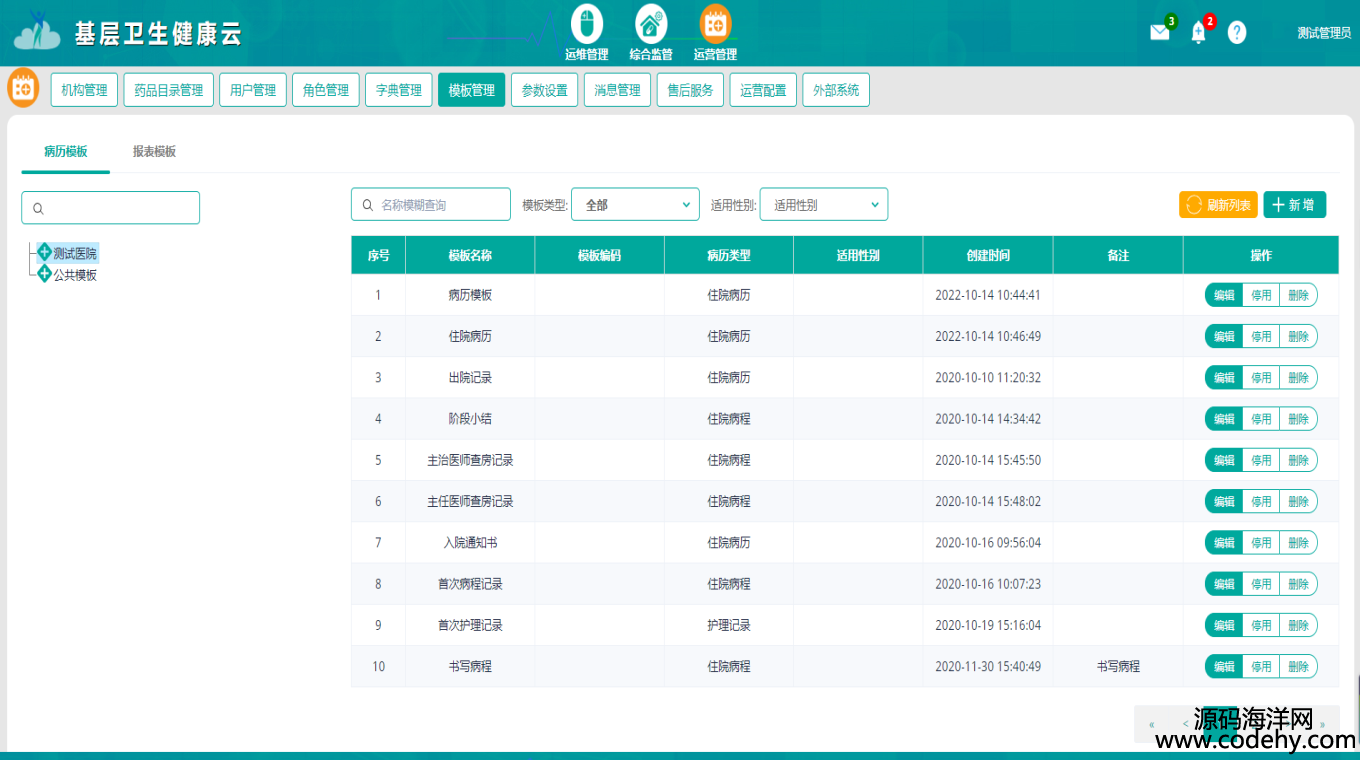Delete the 首次护理记录 template
The height and width of the screenshot is (760, 1360).
coord(1298,625)
